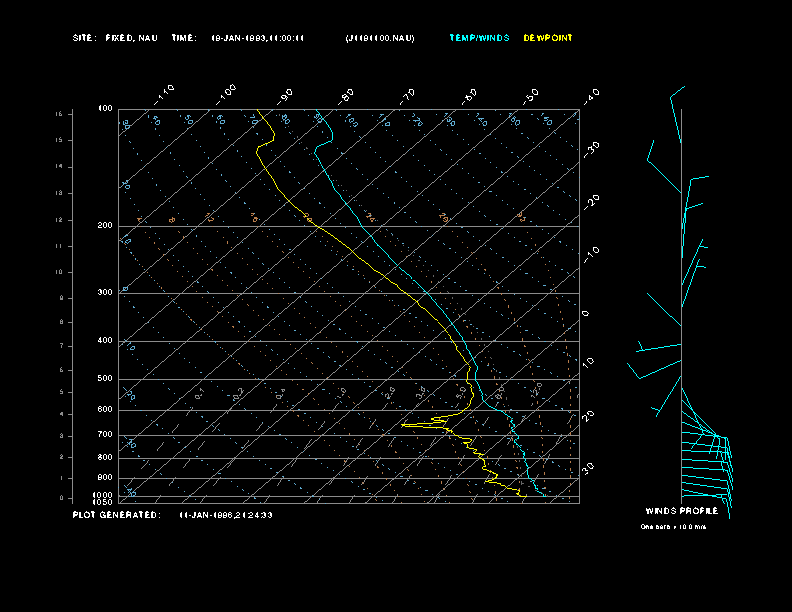
Task: Click the 400 pressure level label
Action: (105, 340)
